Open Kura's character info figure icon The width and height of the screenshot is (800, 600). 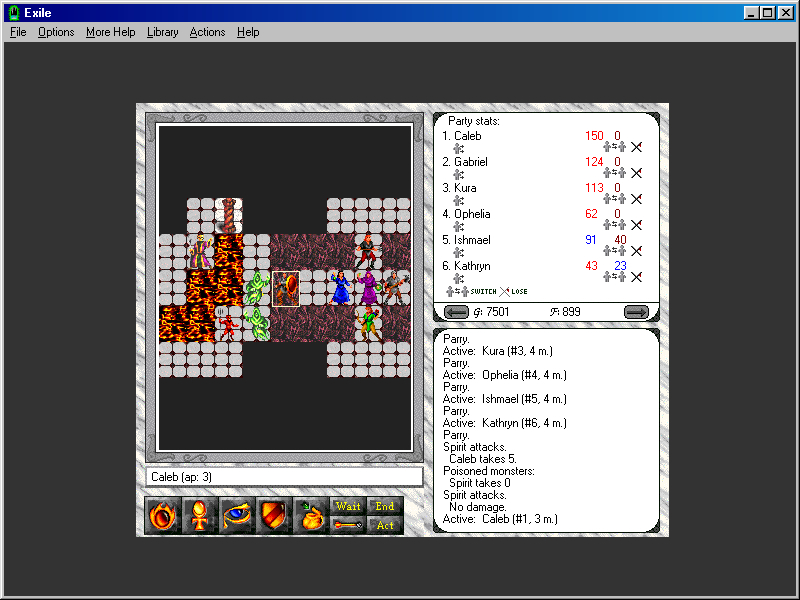(458, 201)
